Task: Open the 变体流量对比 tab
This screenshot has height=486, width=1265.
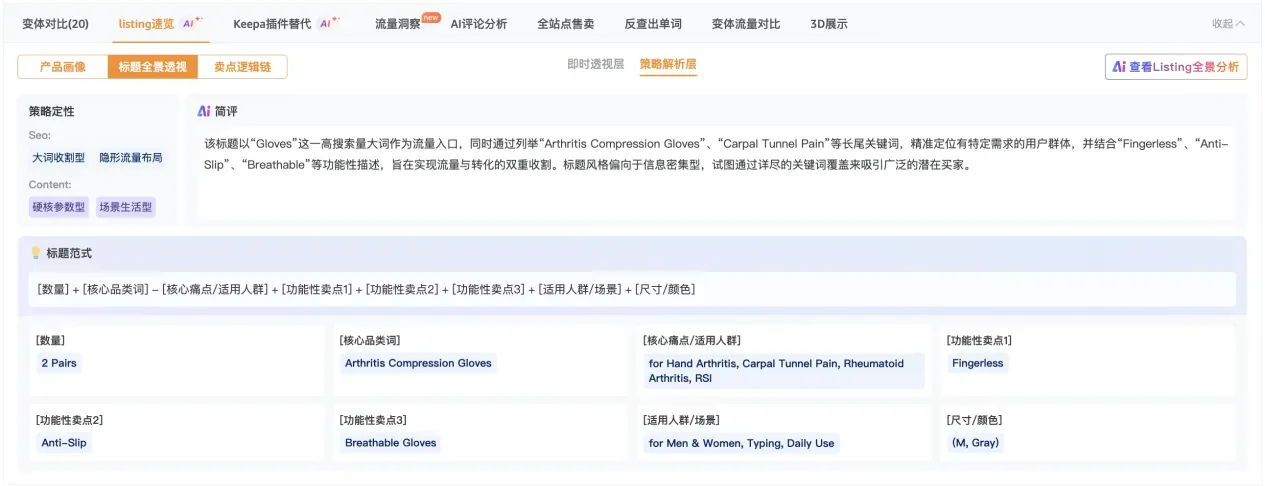Action: tap(746, 24)
